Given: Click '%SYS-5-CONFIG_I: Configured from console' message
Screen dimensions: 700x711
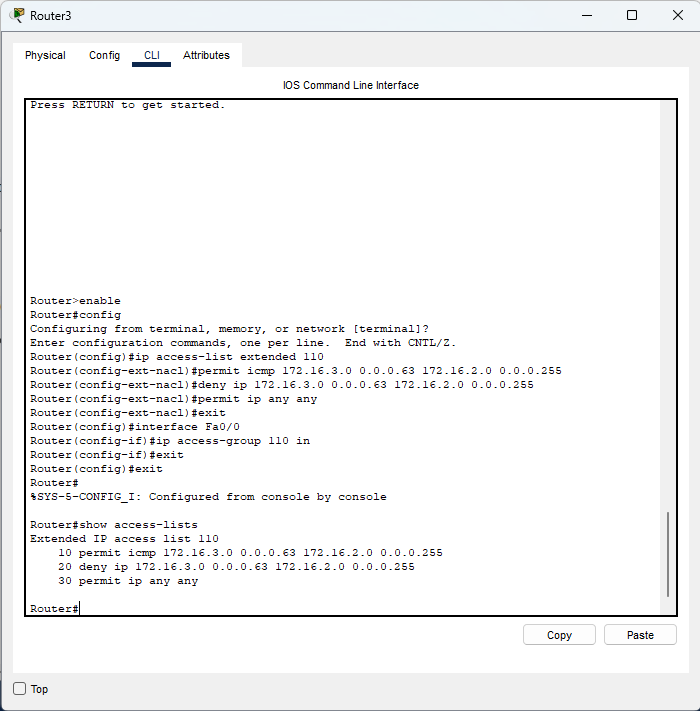Looking at the screenshot, I should (208, 497).
